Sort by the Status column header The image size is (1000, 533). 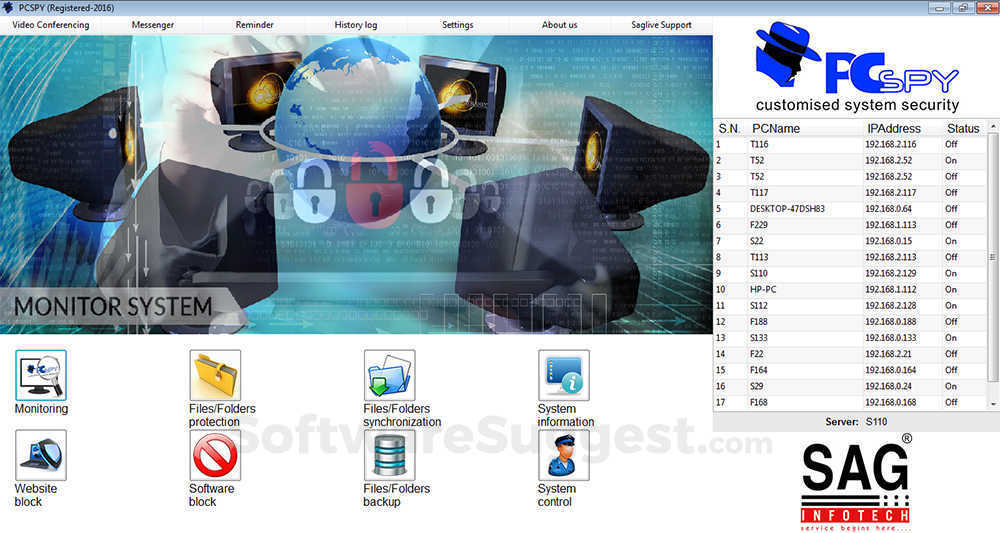(964, 128)
